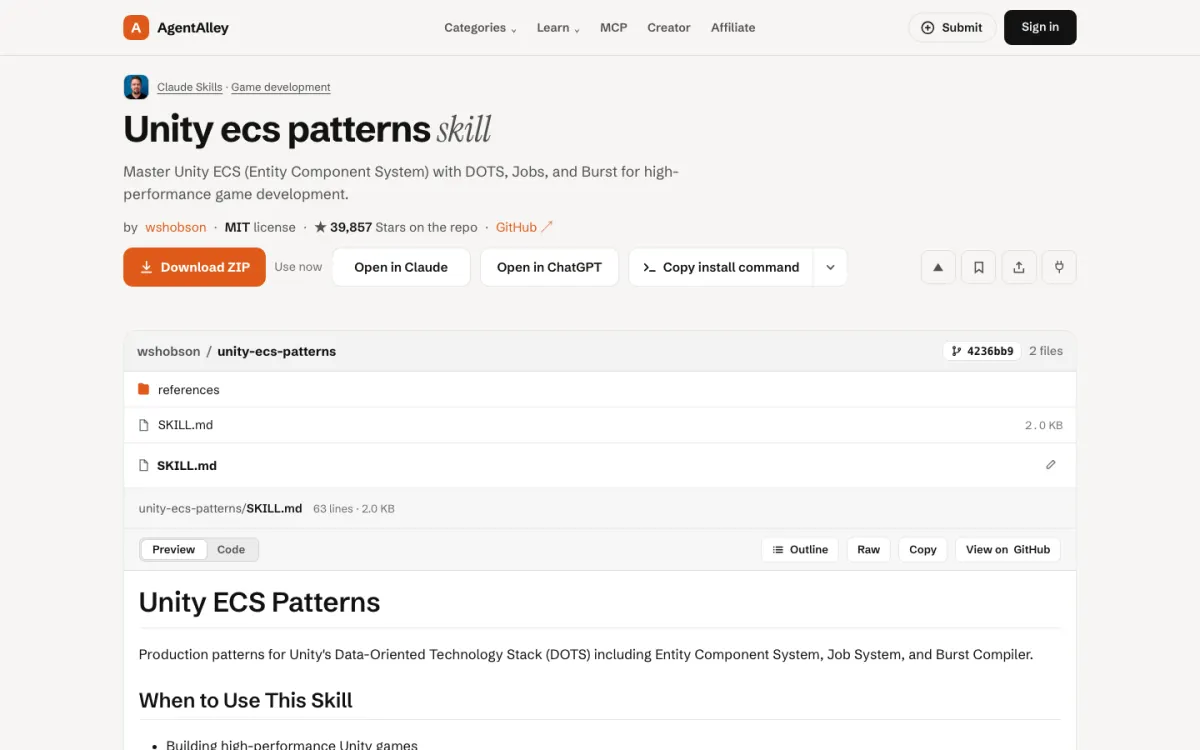The image size is (1200, 750).
Task: Click the Use now label
Action: pyautogui.click(x=298, y=267)
